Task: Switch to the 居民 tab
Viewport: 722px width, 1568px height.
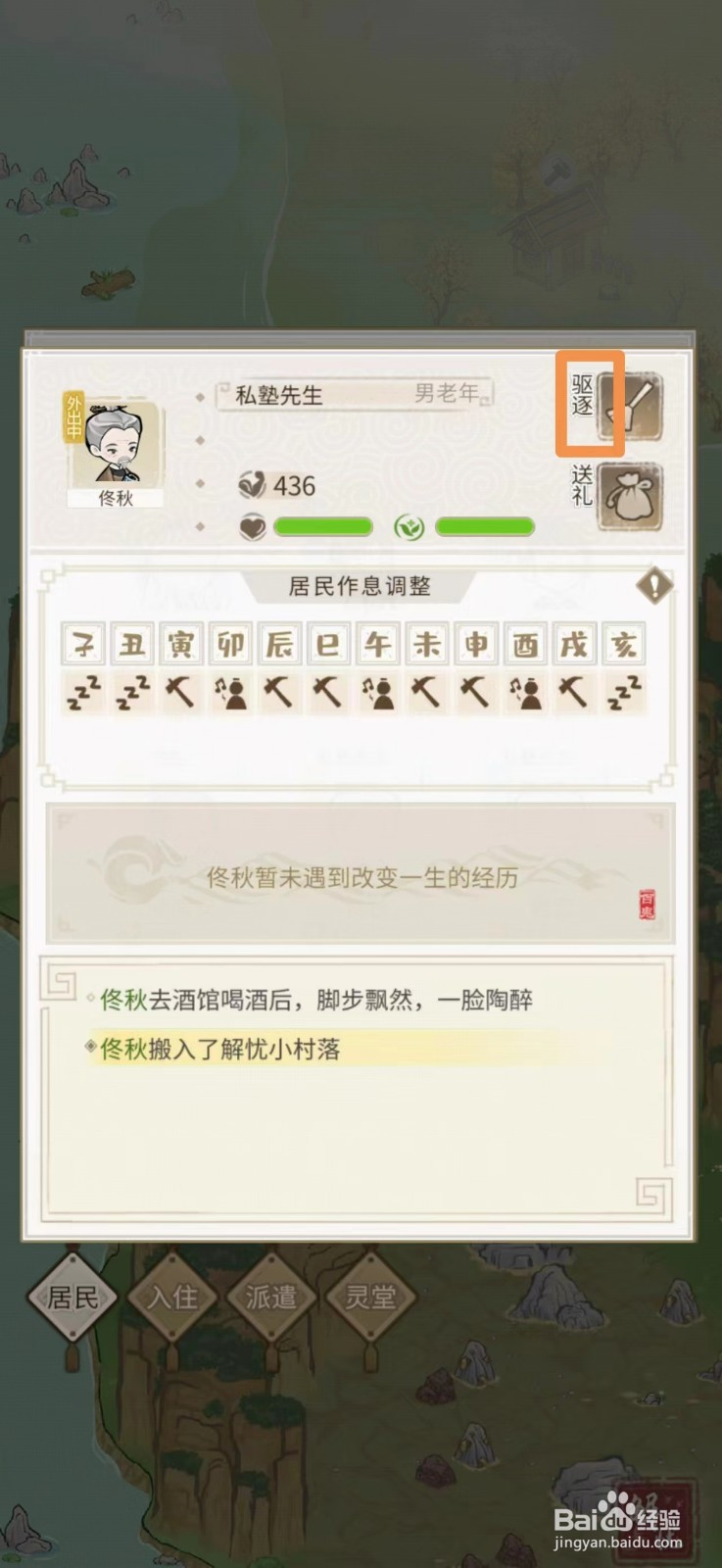Action: tap(72, 1298)
